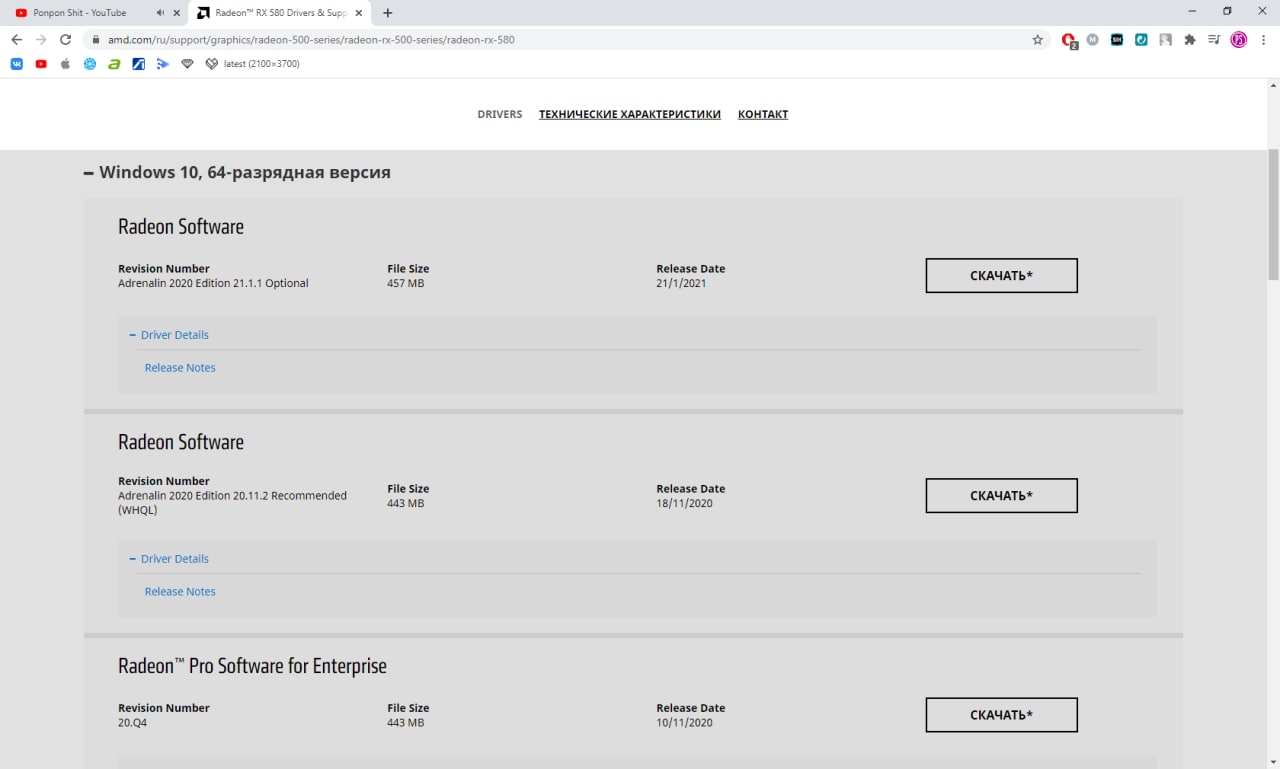Viewport: 1280px width, 769px height.
Task: Collapse Driver Details for Adrenalin 21.1.1
Action: pos(169,335)
